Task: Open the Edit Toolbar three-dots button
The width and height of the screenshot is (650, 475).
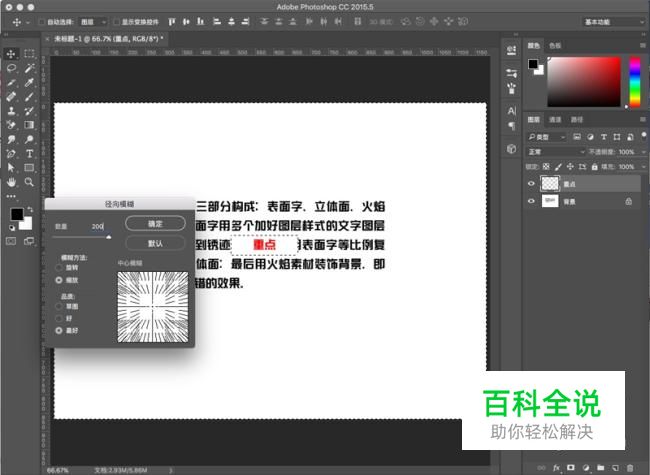Action: [x=11, y=196]
